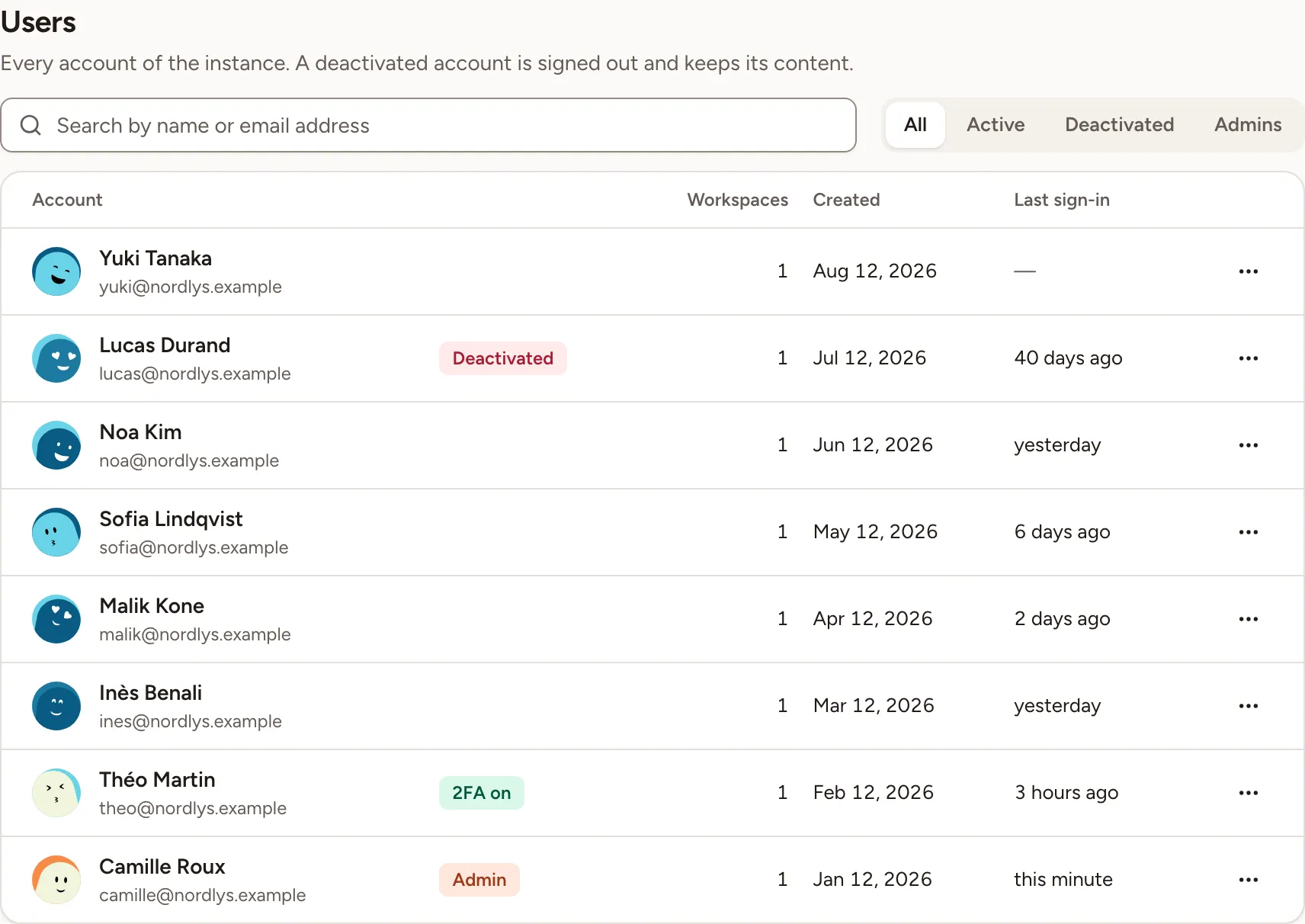Click the email lucas@nordlys.example
1305x924 pixels.
[195, 374]
